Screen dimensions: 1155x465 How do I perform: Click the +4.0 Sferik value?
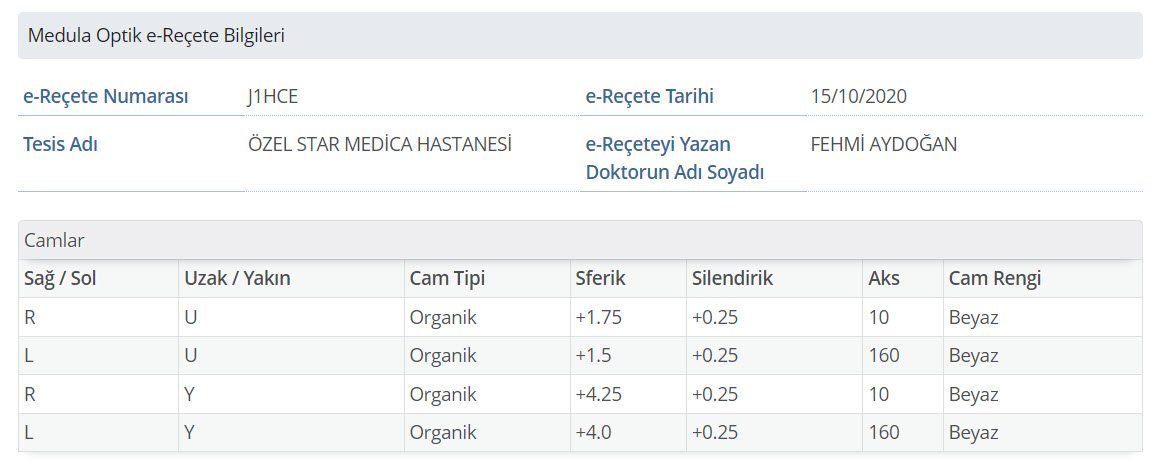pyautogui.click(x=594, y=433)
